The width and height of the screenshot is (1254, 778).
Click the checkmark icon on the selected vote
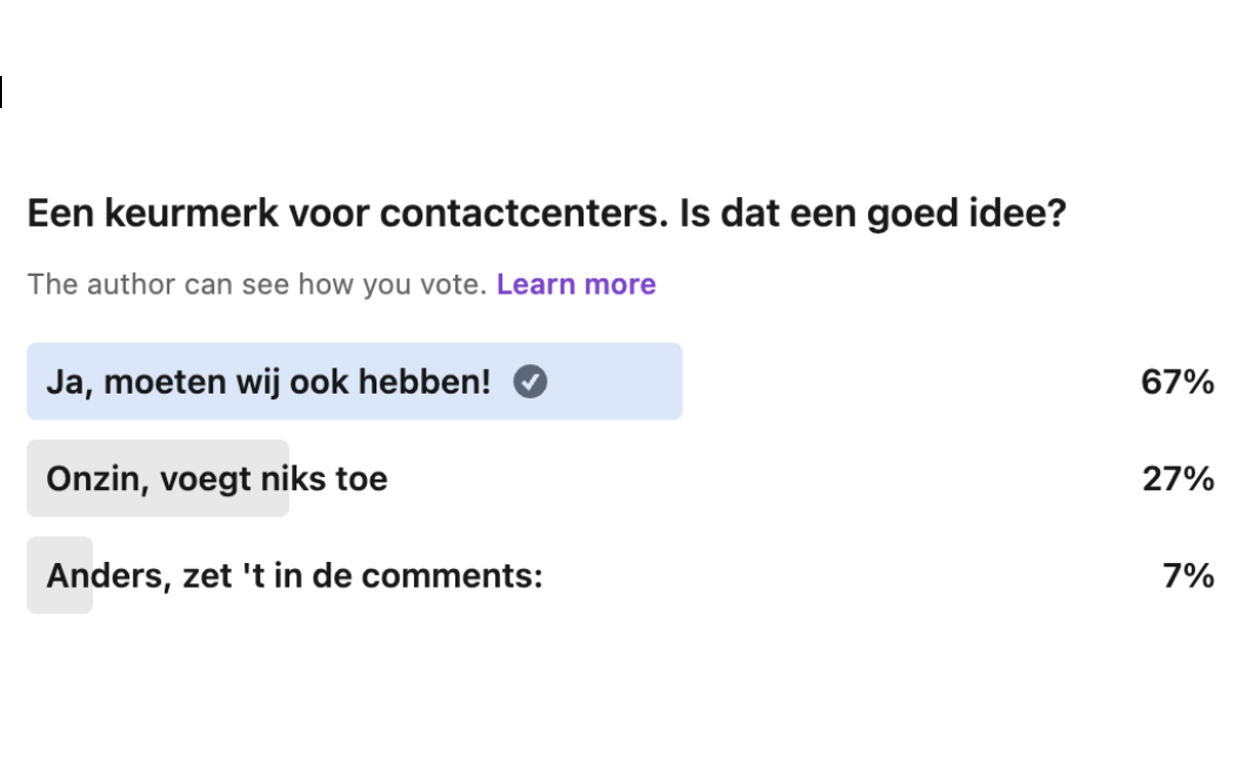click(530, 381)
